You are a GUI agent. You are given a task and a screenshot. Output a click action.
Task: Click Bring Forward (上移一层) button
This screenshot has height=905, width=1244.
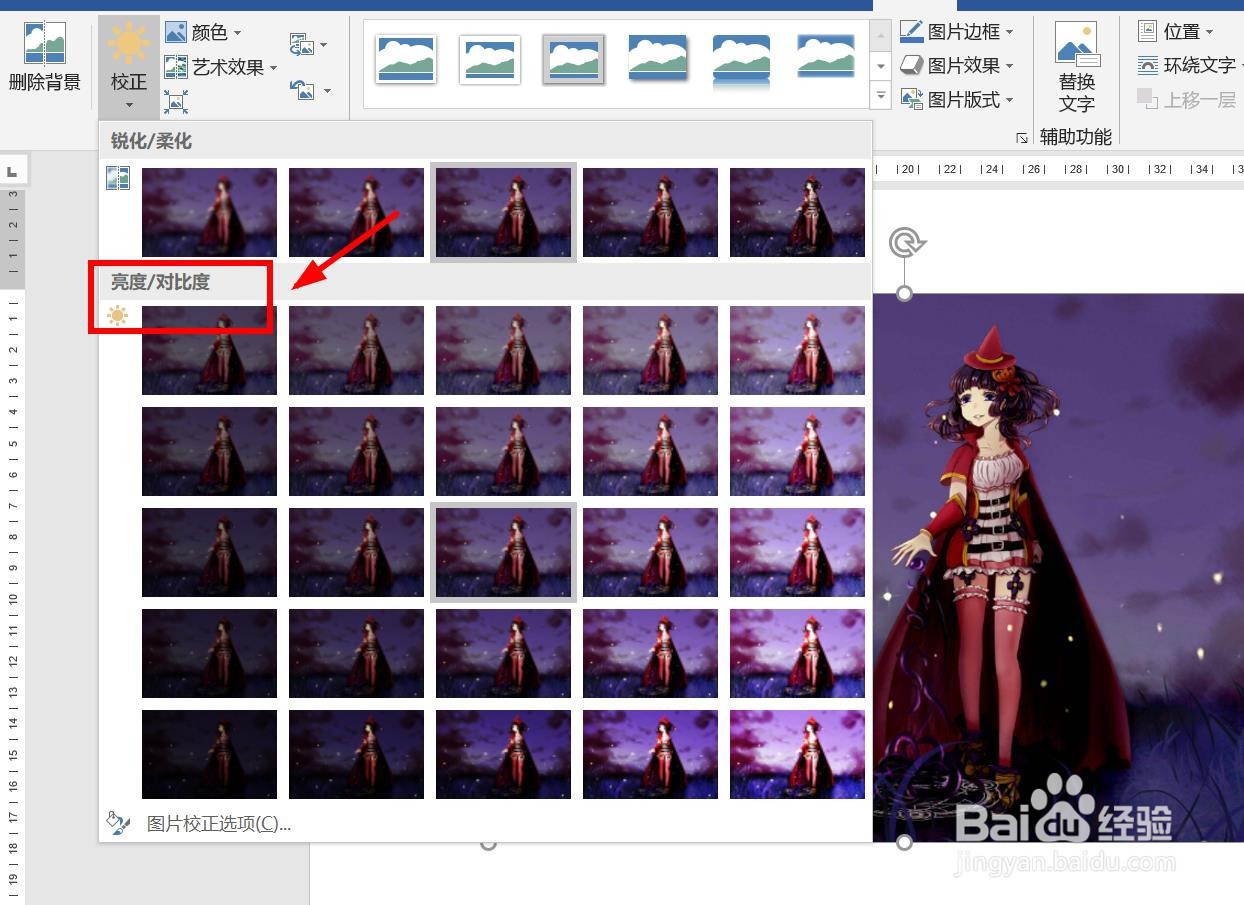[1188, 99]
